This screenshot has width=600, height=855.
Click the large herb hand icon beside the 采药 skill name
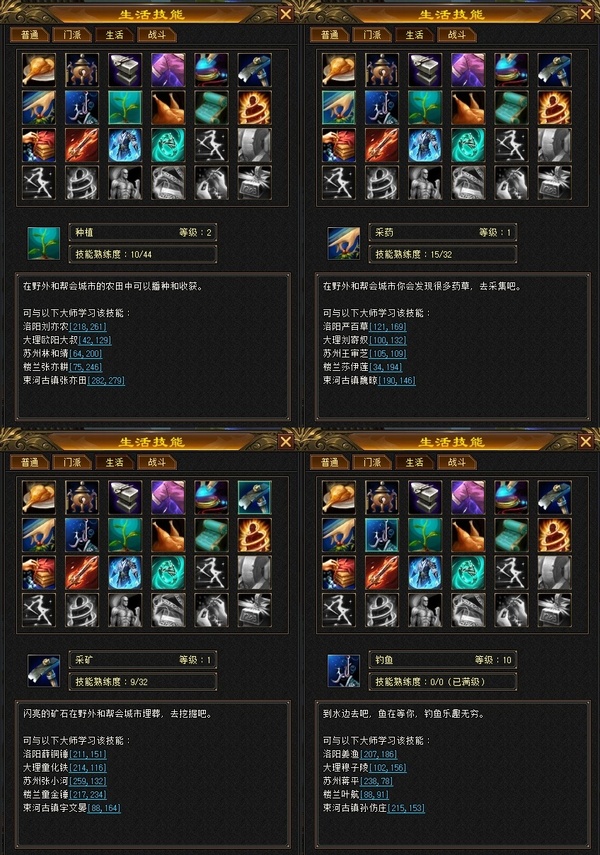click(x=344, y=243)
